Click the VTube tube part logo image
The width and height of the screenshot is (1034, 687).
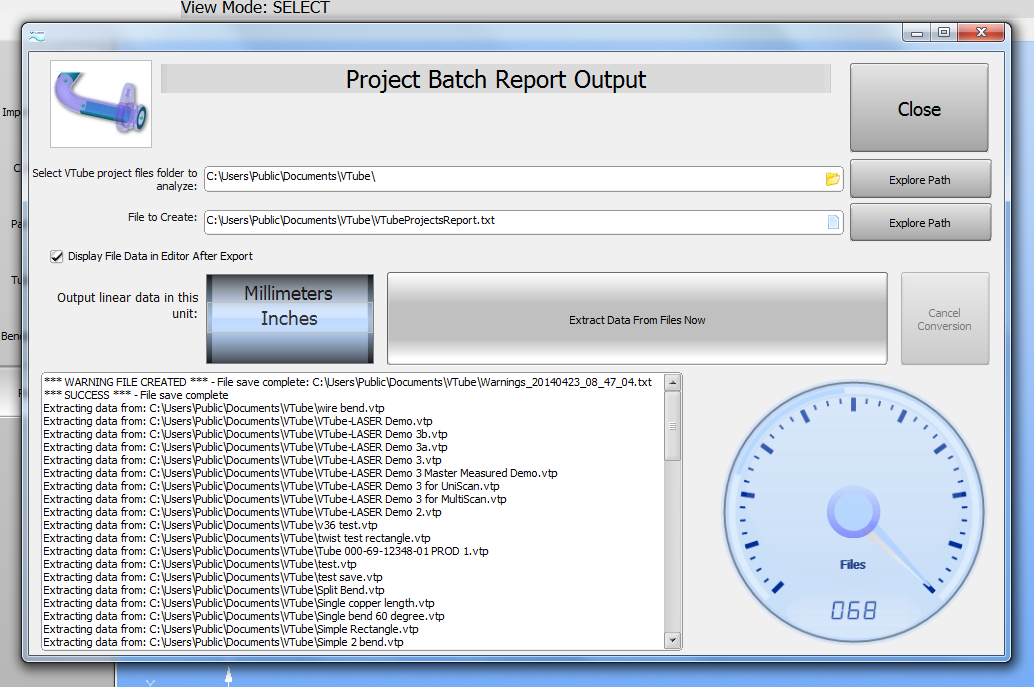101,104
